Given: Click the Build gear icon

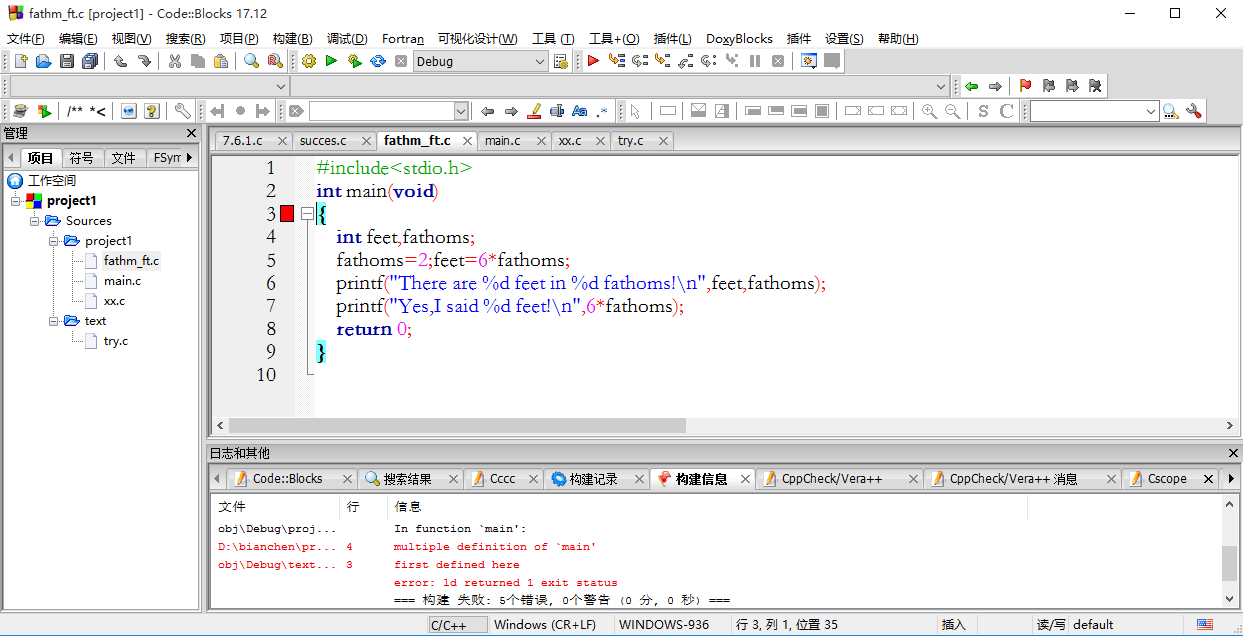Looking at the screenshot, I should (x=309, y=62).
